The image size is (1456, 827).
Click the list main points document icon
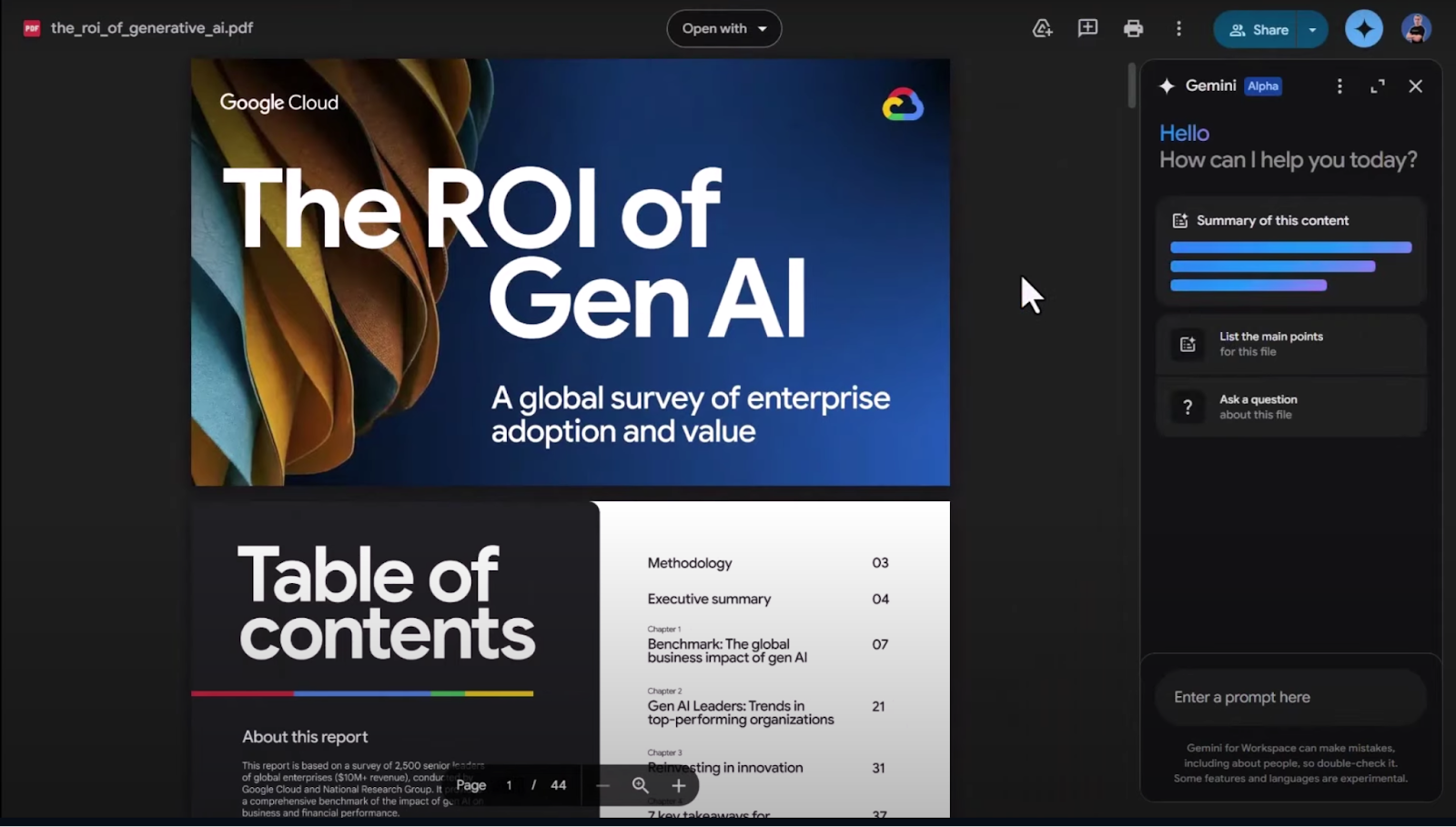pos(1188,344)
